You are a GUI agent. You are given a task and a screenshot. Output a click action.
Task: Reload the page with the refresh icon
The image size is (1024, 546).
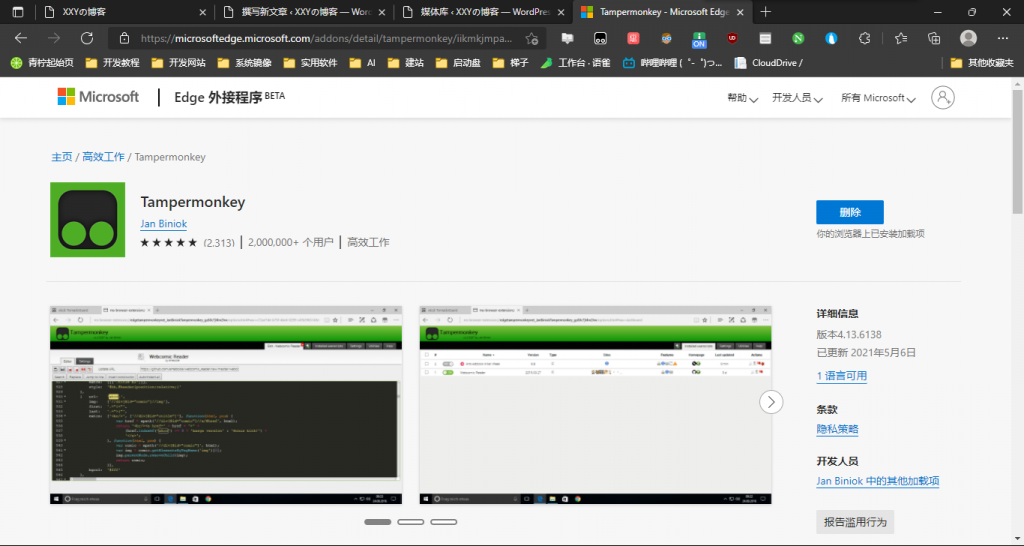87,38
